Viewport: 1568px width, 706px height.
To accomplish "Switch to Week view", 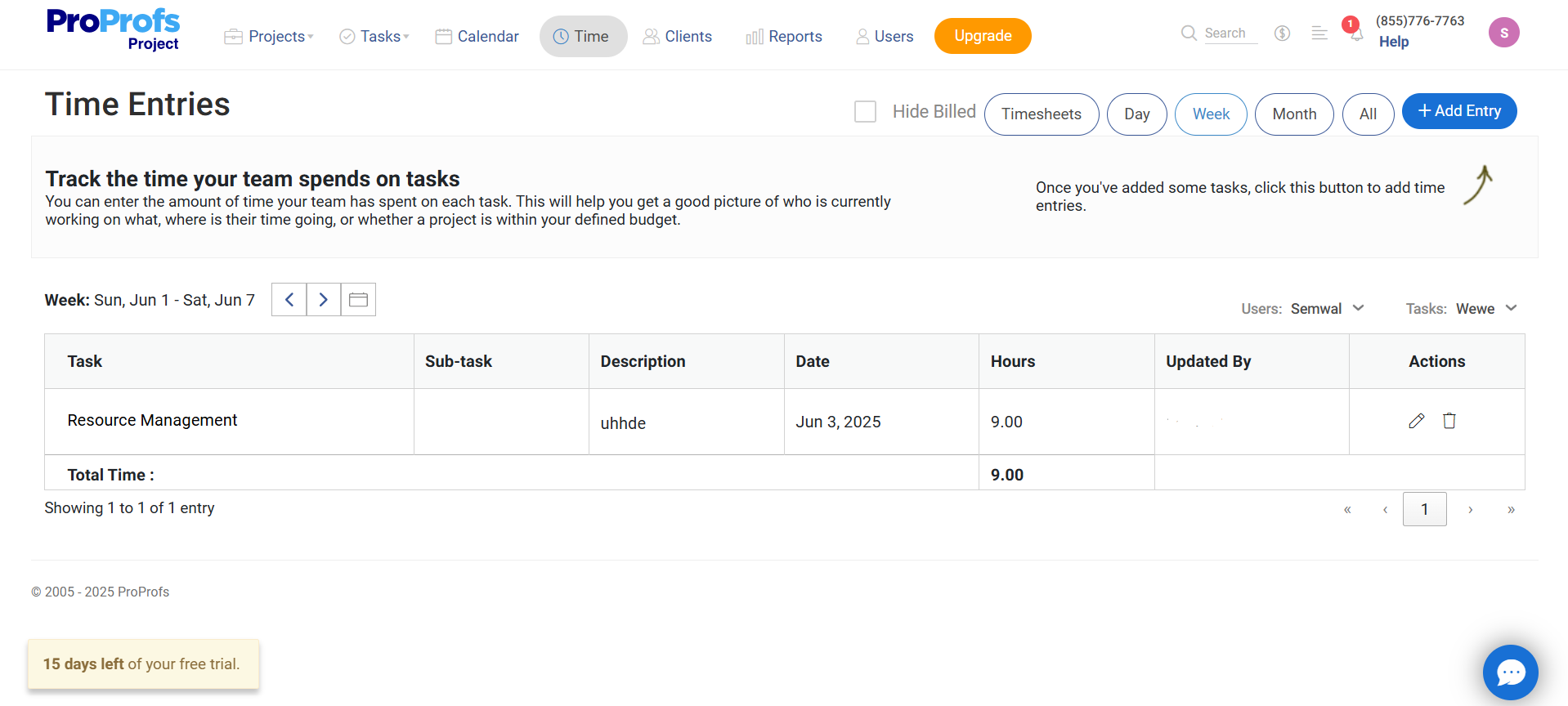I will [1211, 114].
